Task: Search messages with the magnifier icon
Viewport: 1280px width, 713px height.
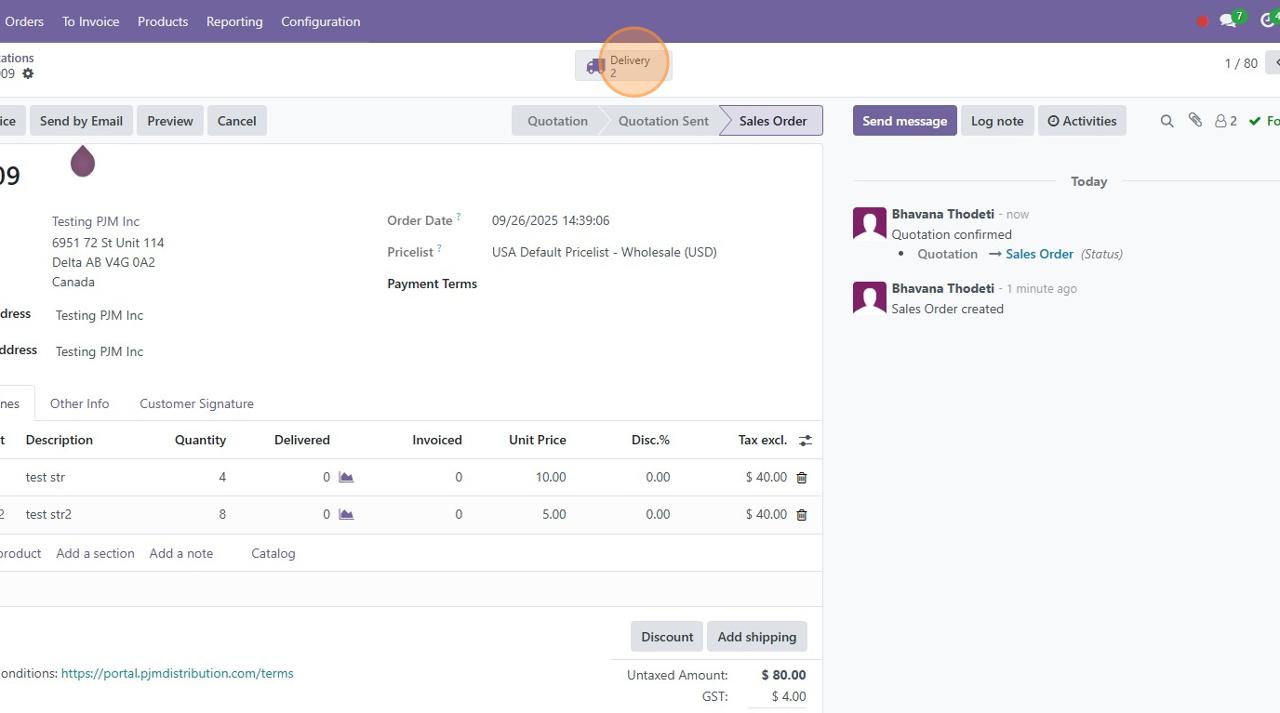Action: 1166,121
